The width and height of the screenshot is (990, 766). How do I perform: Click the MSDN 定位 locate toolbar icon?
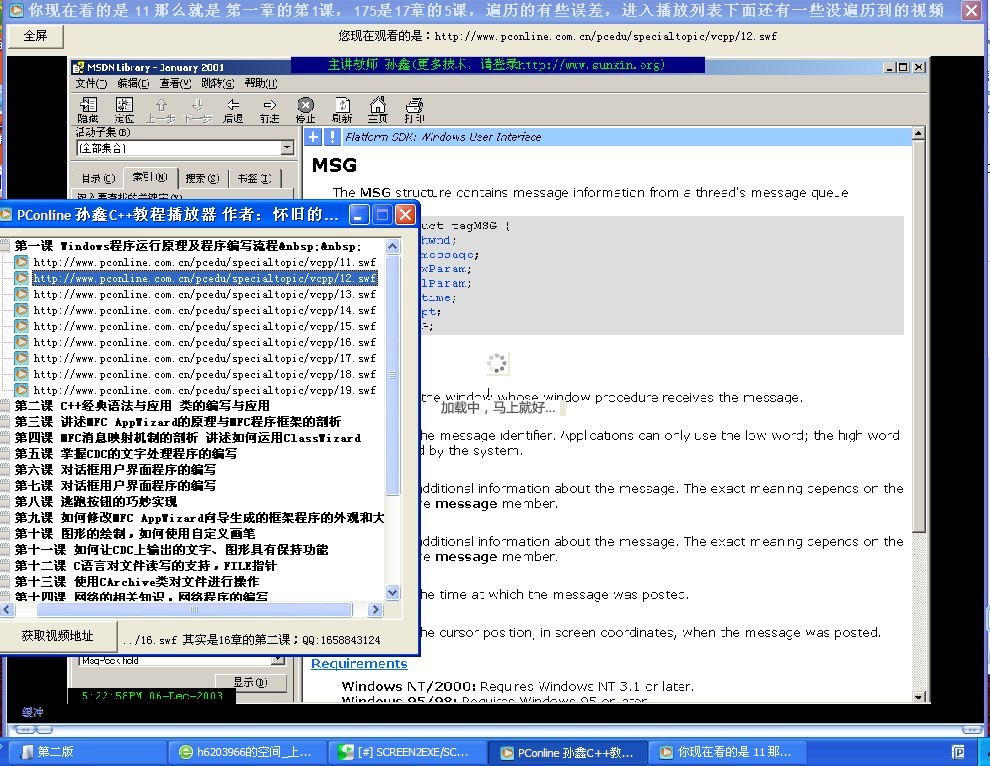point(124,110)
